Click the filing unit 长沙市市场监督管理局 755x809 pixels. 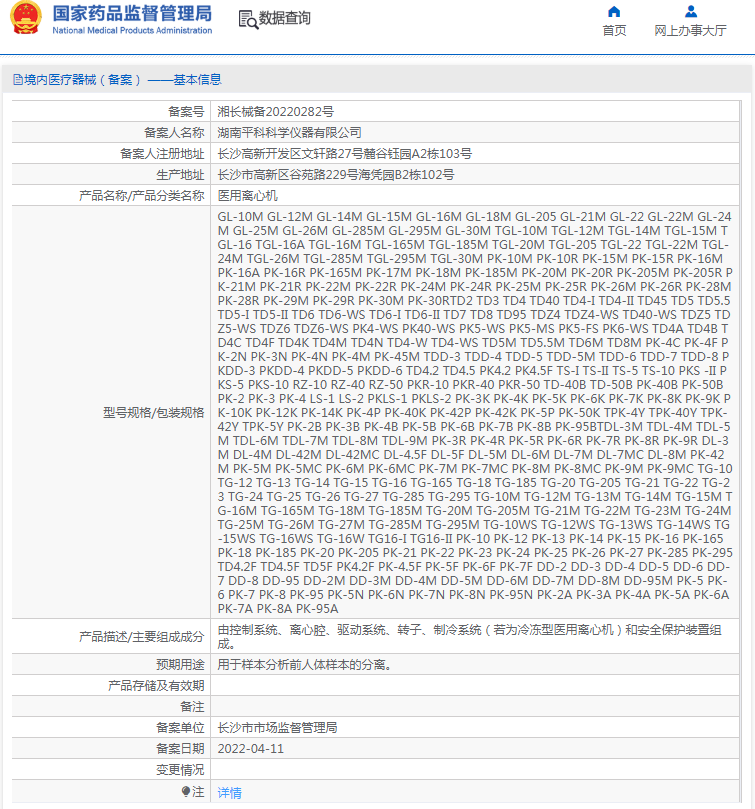coord(277,727)
